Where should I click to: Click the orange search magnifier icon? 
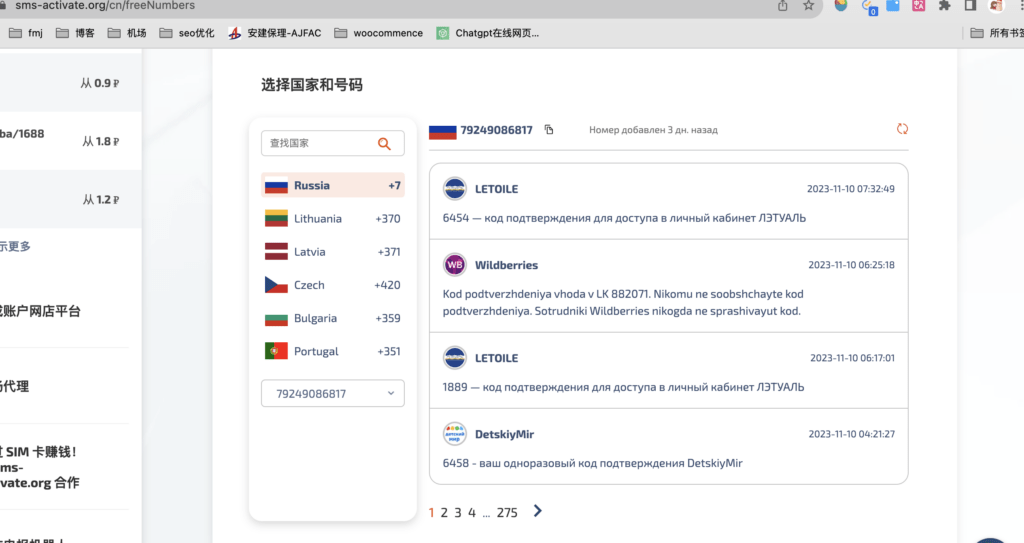point(384,144)
